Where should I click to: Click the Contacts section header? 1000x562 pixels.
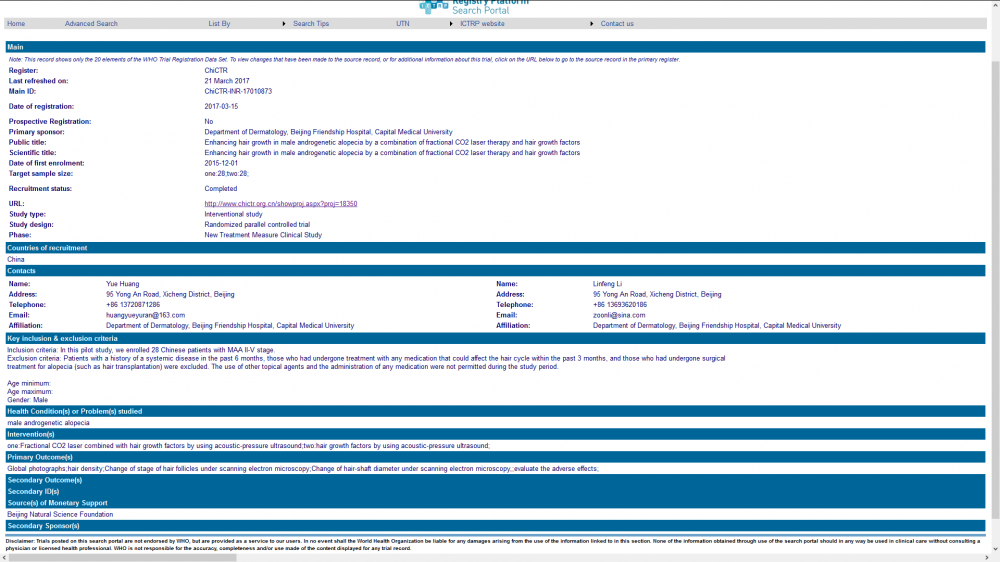pyautogui.click(x=22, y=271)
